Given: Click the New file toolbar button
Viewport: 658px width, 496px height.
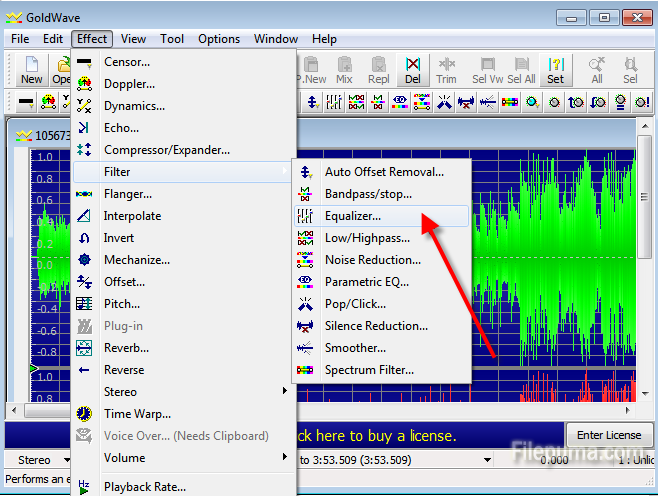Looking at the screenshot, I should (32, 70).
